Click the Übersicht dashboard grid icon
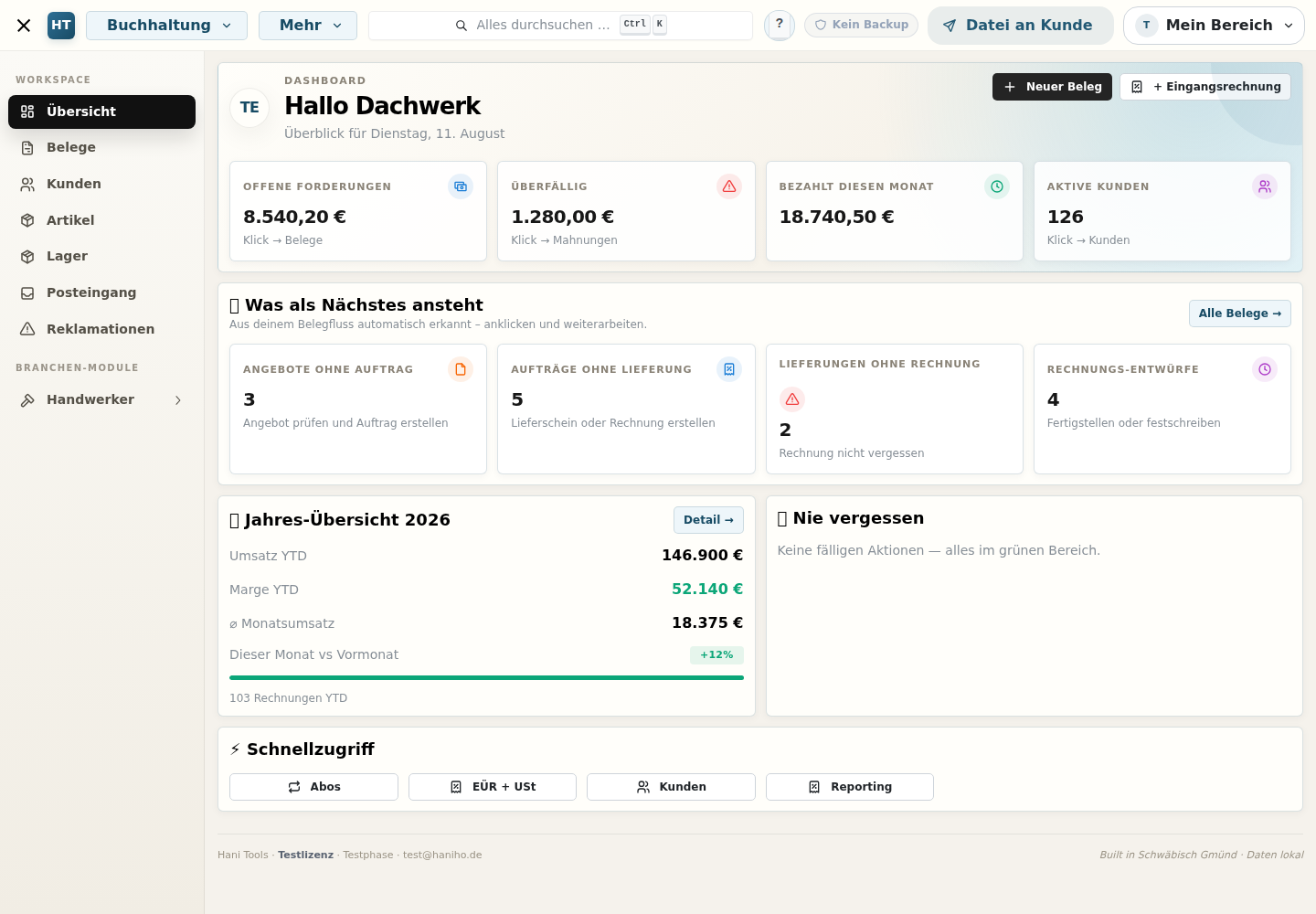1316x914 pixels. pos(27,112)
